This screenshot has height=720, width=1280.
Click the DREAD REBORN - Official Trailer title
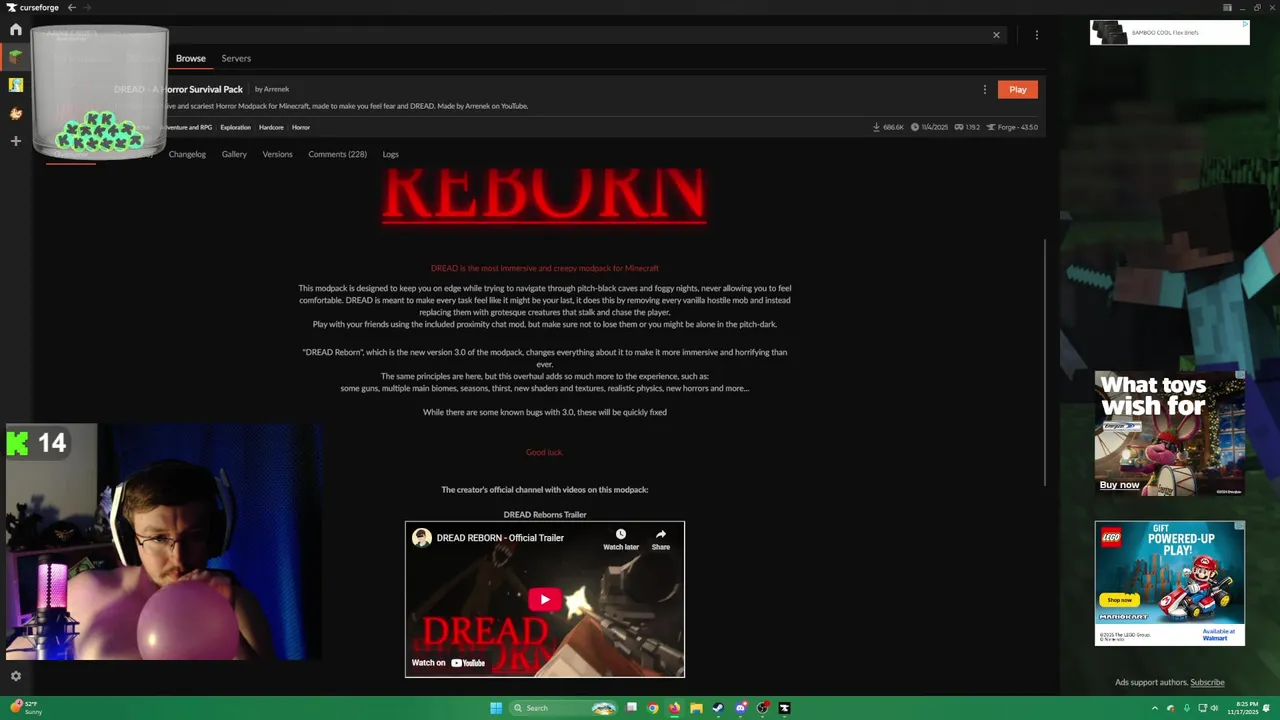[x=500, y=538]
